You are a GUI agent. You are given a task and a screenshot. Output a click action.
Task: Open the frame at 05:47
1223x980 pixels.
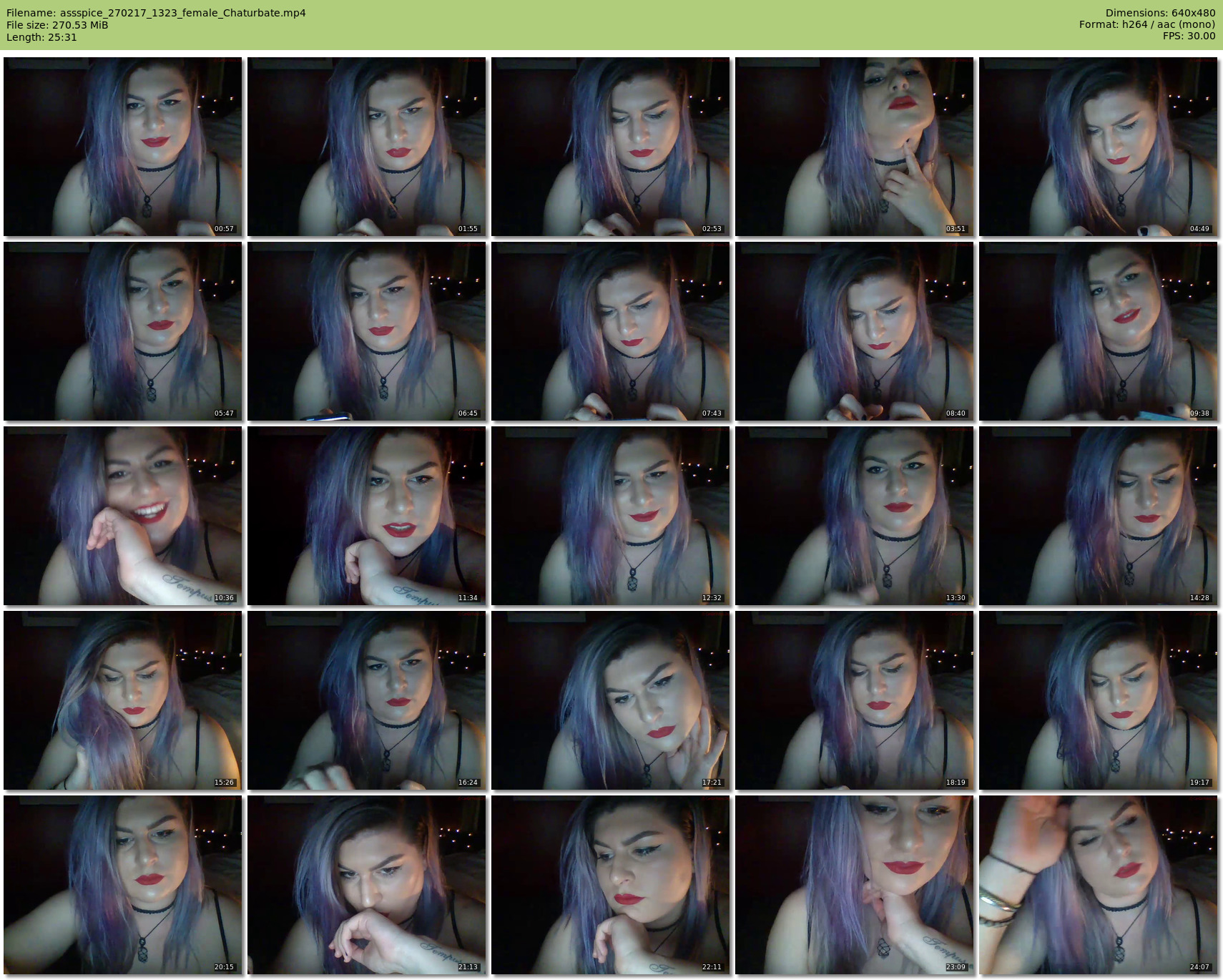(x=123, y=331)
